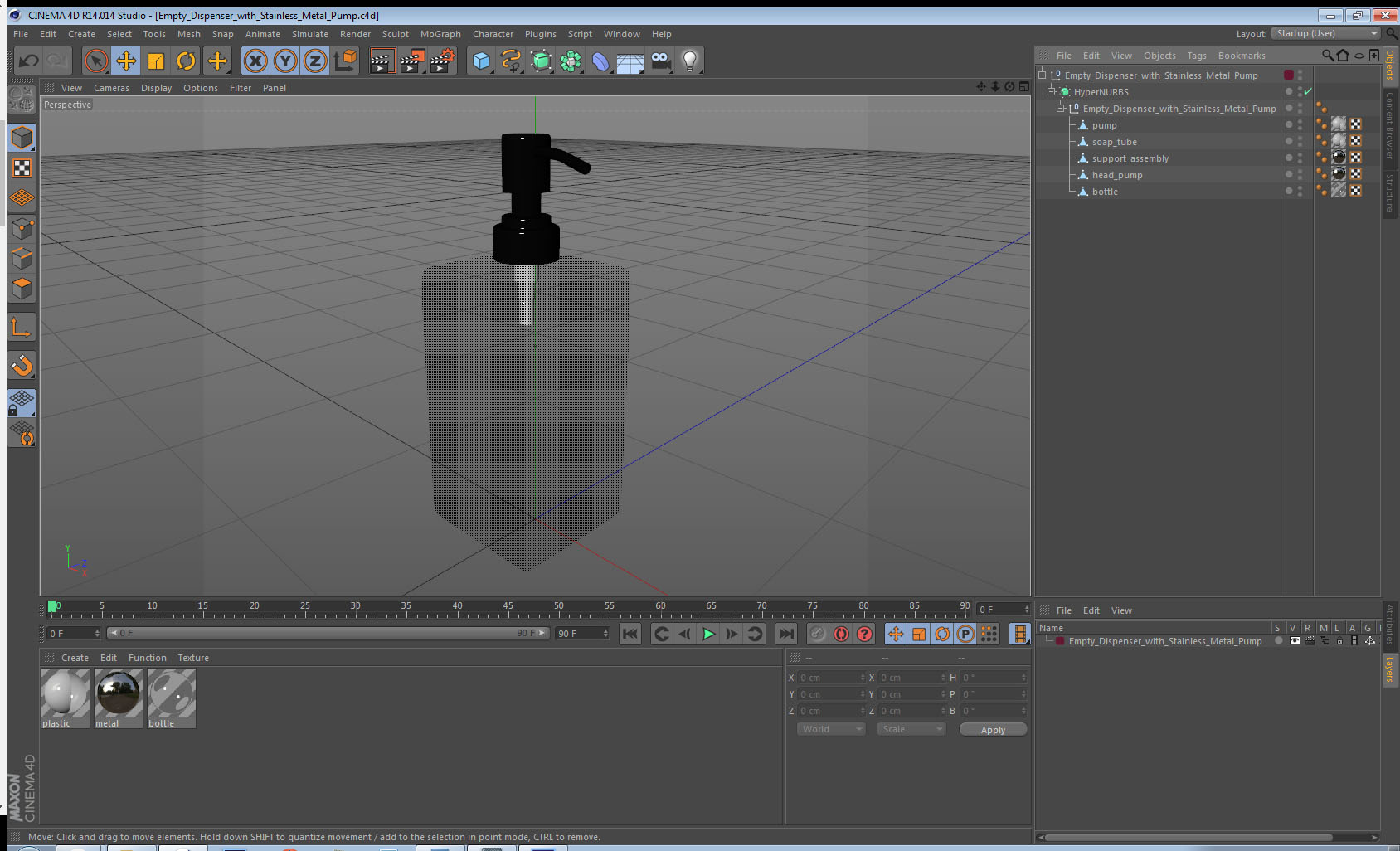Open the vertical Content Browser tab
This screenshot has width=1400, height=851.
tap(1390, 124)
